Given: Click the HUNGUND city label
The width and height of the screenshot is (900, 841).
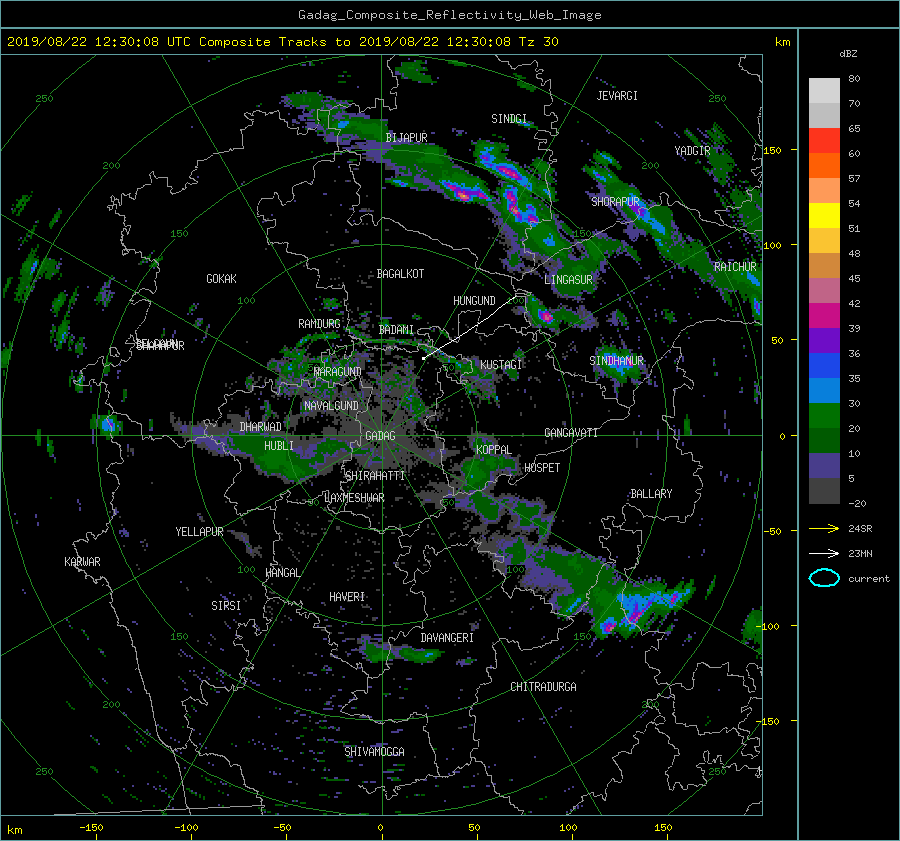Looking at the screenshot, I should (474, 301).
